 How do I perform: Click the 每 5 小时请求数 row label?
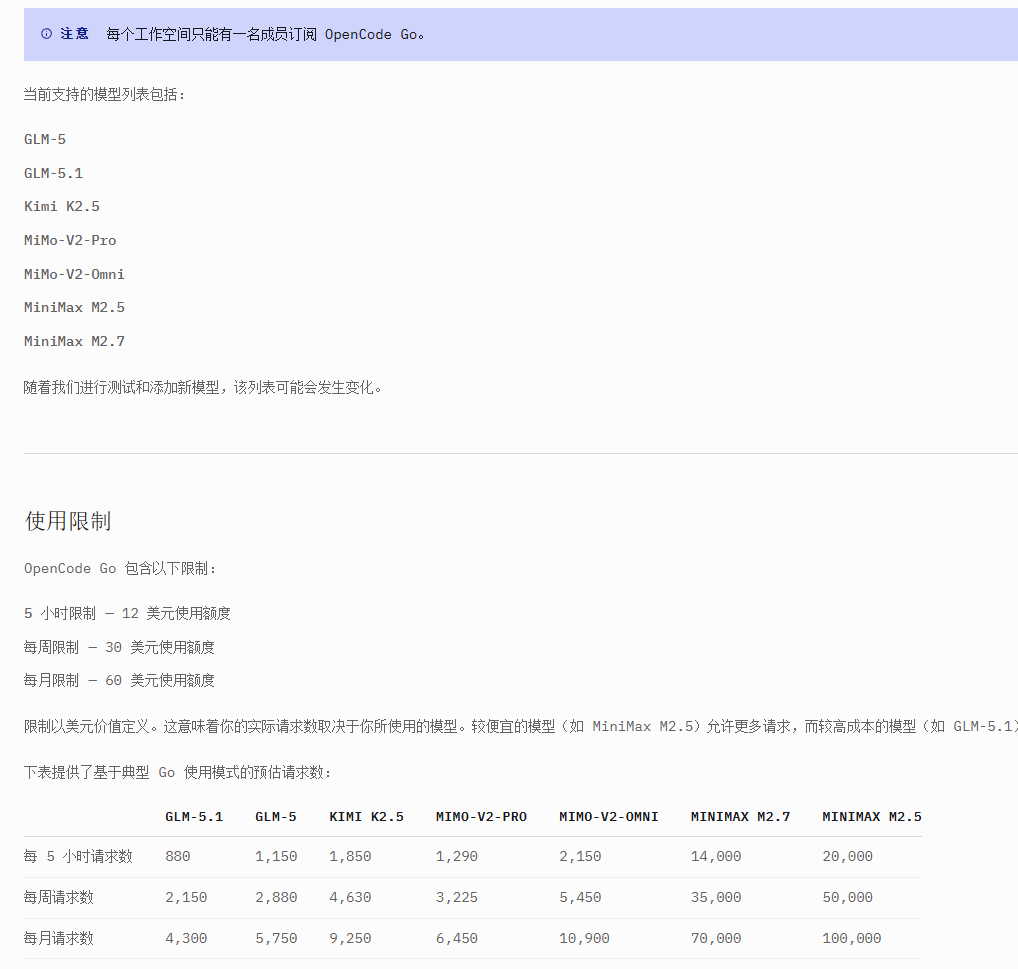click(77, 856)
